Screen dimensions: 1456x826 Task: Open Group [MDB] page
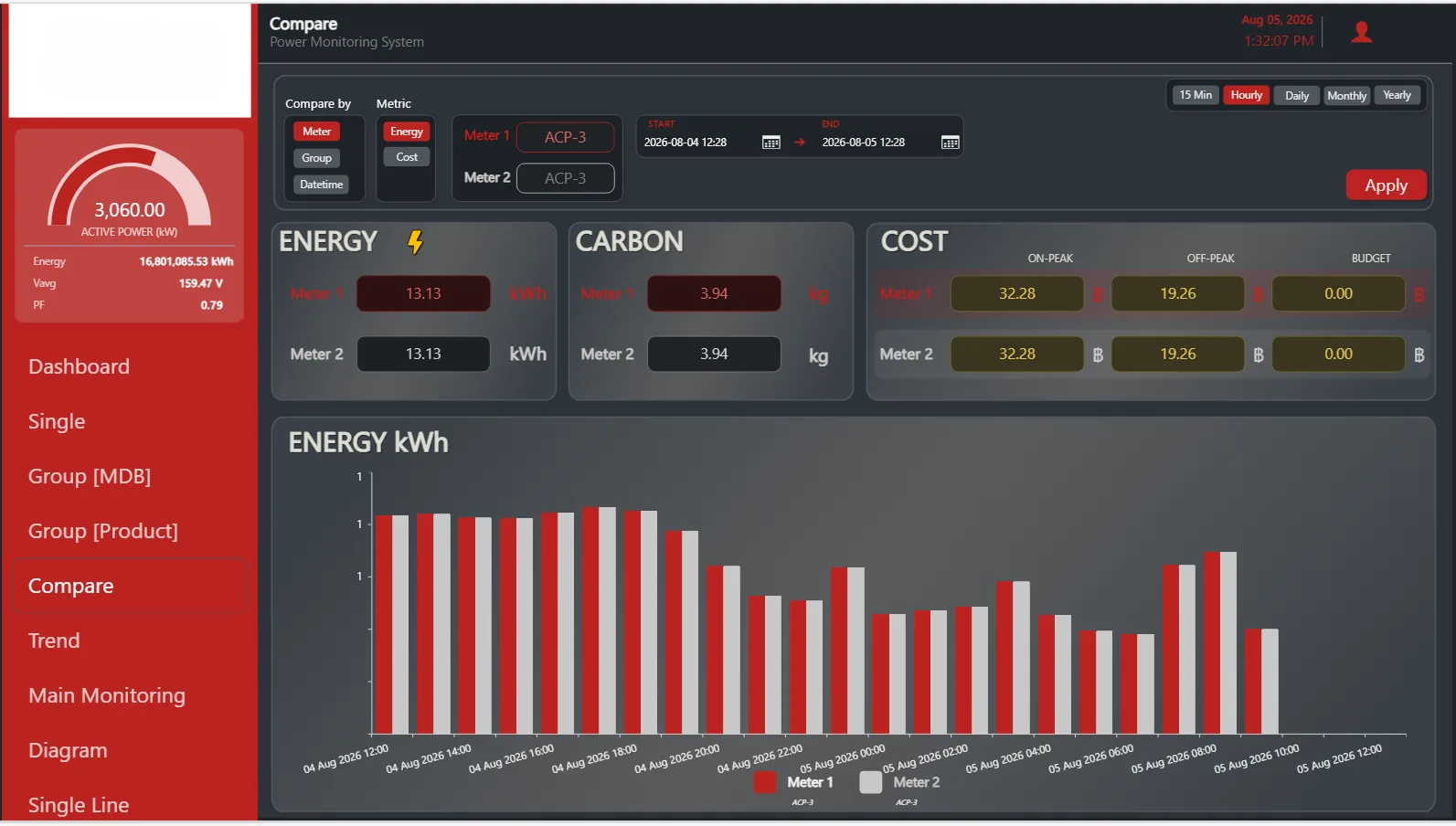point(90,476)
